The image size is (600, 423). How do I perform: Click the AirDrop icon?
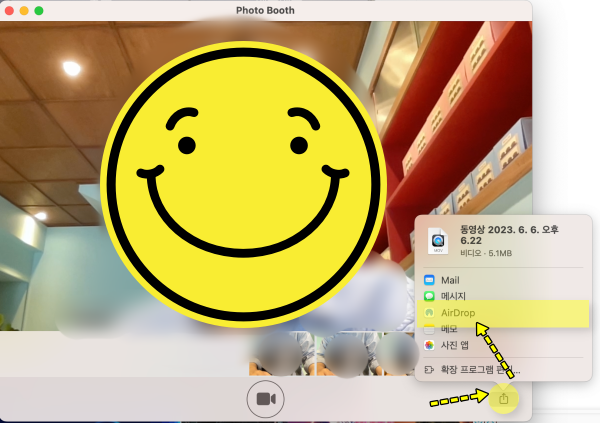point(429,313)
